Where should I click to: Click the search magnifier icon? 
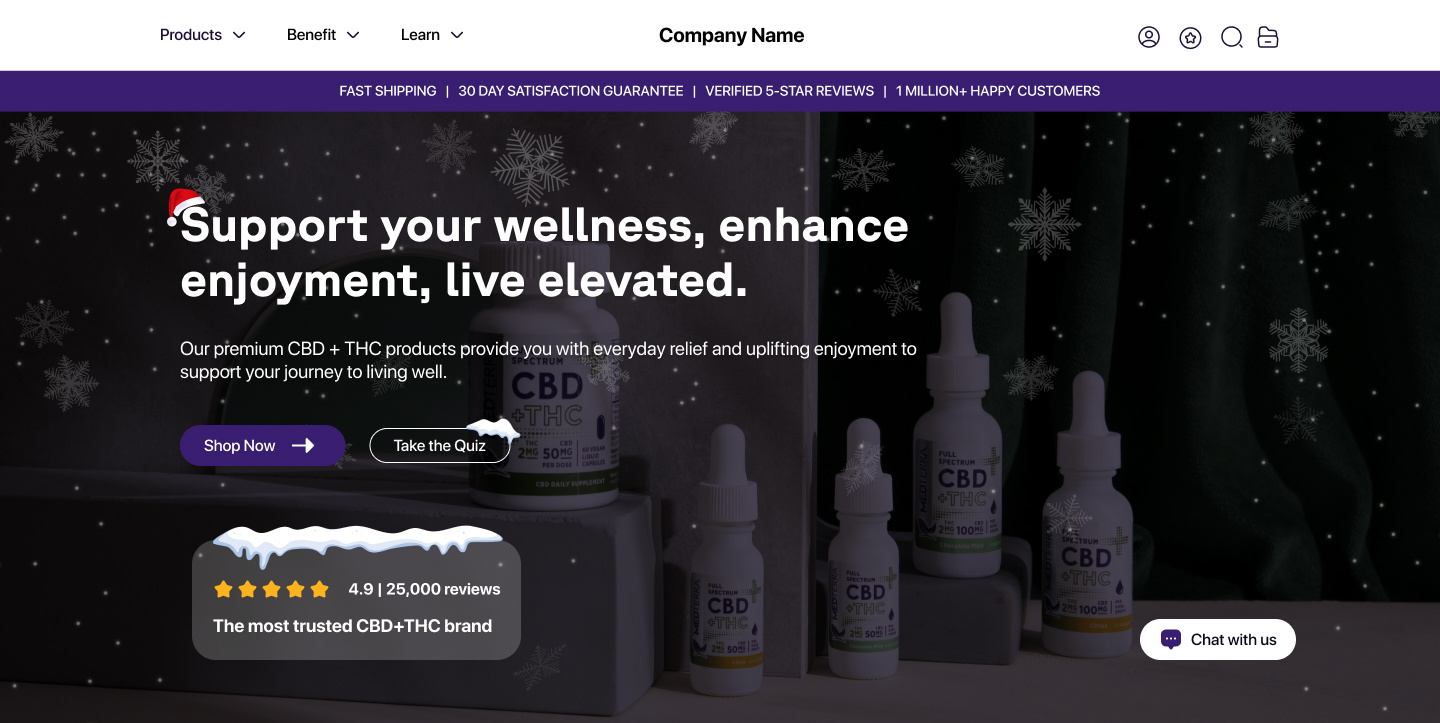[x=1232, y=37]
